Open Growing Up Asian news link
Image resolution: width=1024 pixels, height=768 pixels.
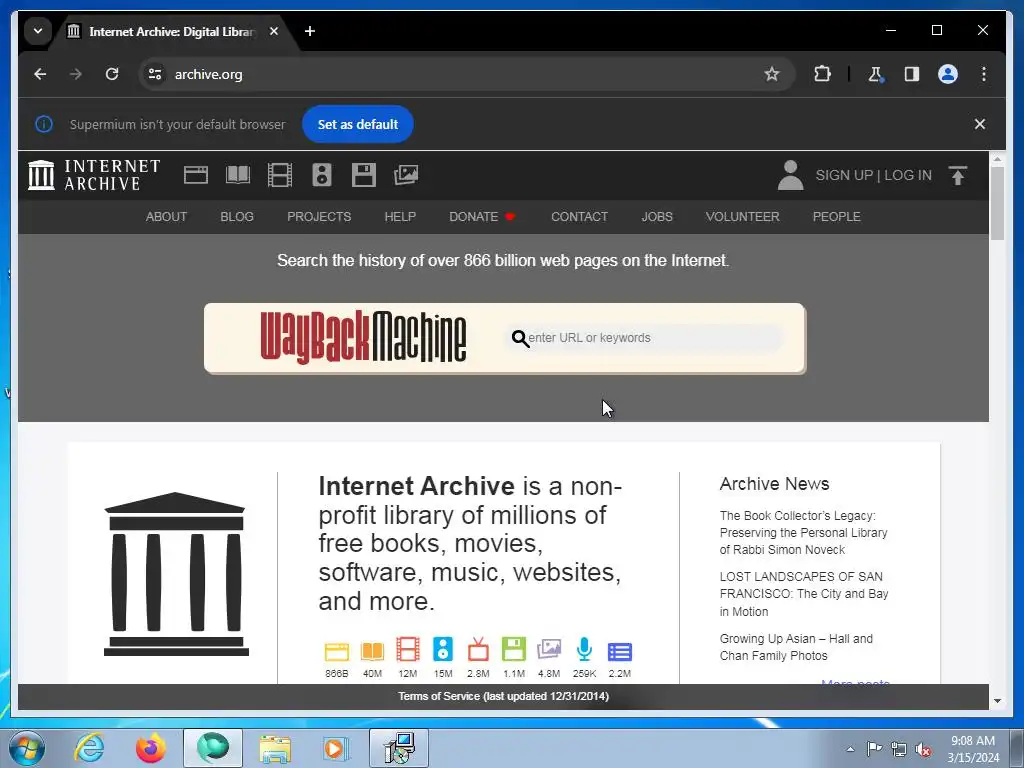(x=796, y=647)
